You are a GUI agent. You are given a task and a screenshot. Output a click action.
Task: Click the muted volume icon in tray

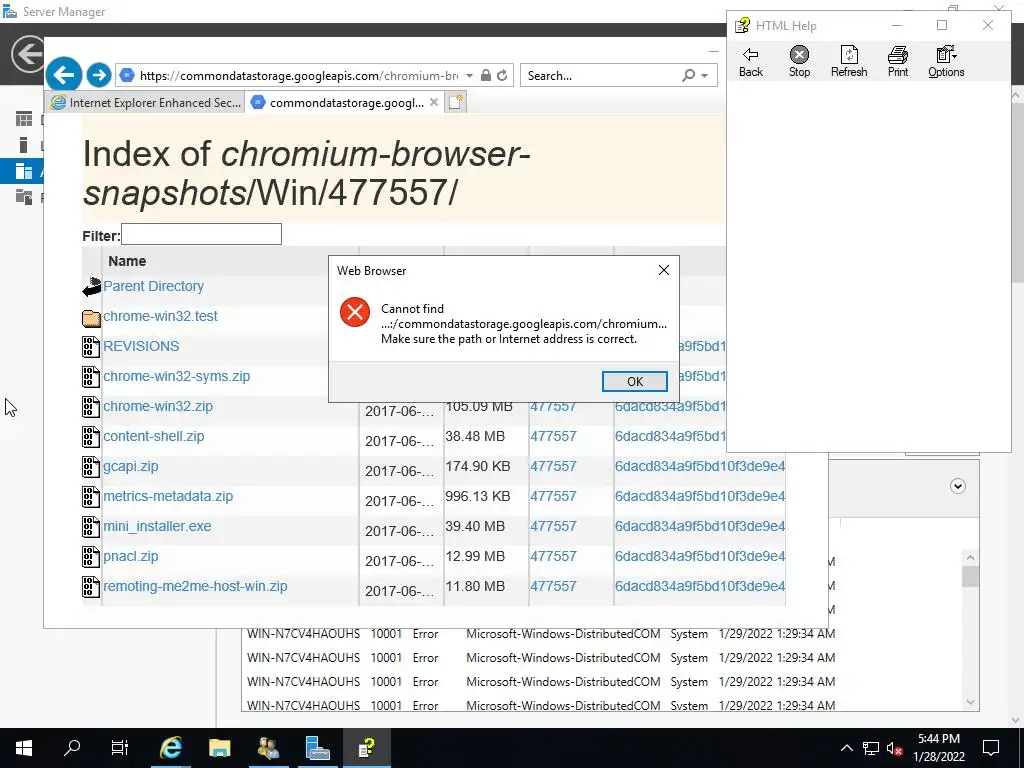click(894, 748)
